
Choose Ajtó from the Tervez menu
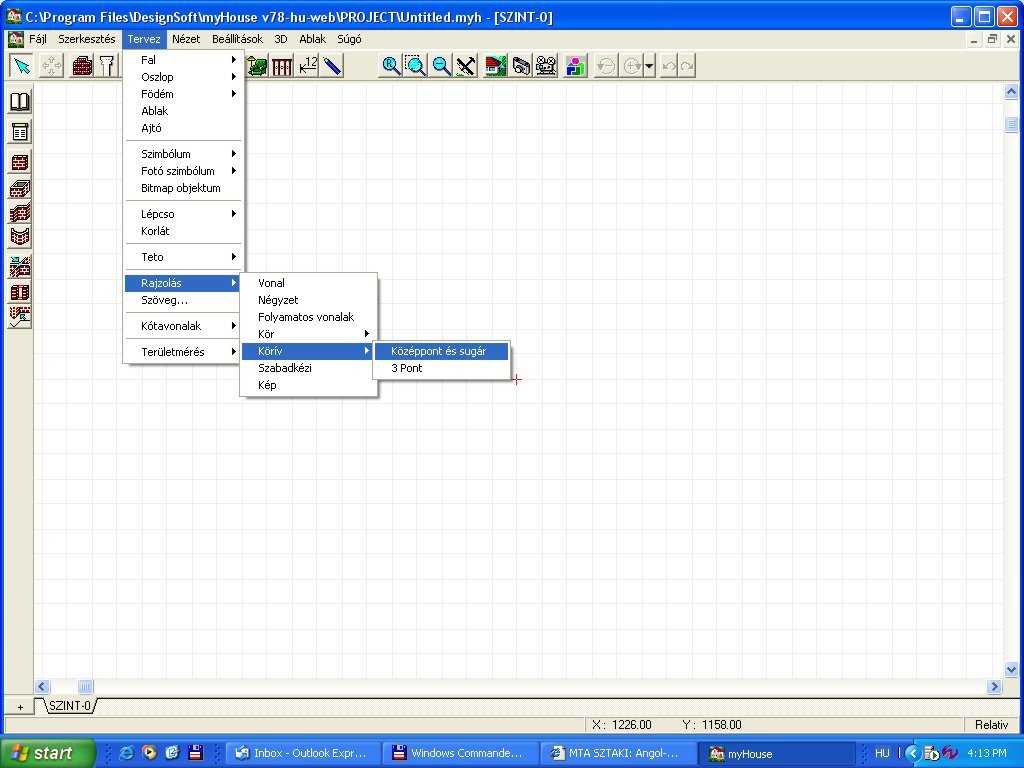click(x=184, y=128)
